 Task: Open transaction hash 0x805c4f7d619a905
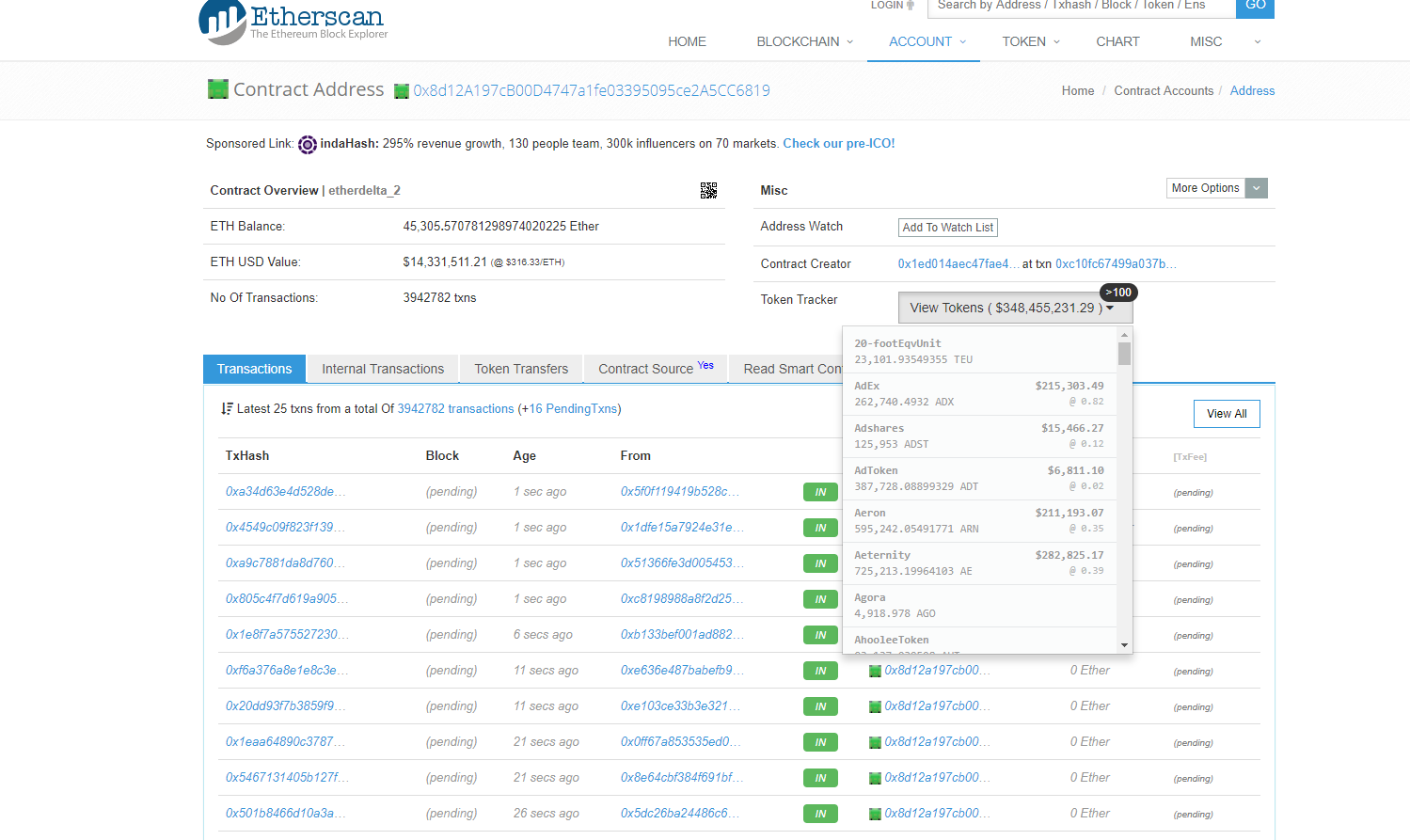coord(285,599)
